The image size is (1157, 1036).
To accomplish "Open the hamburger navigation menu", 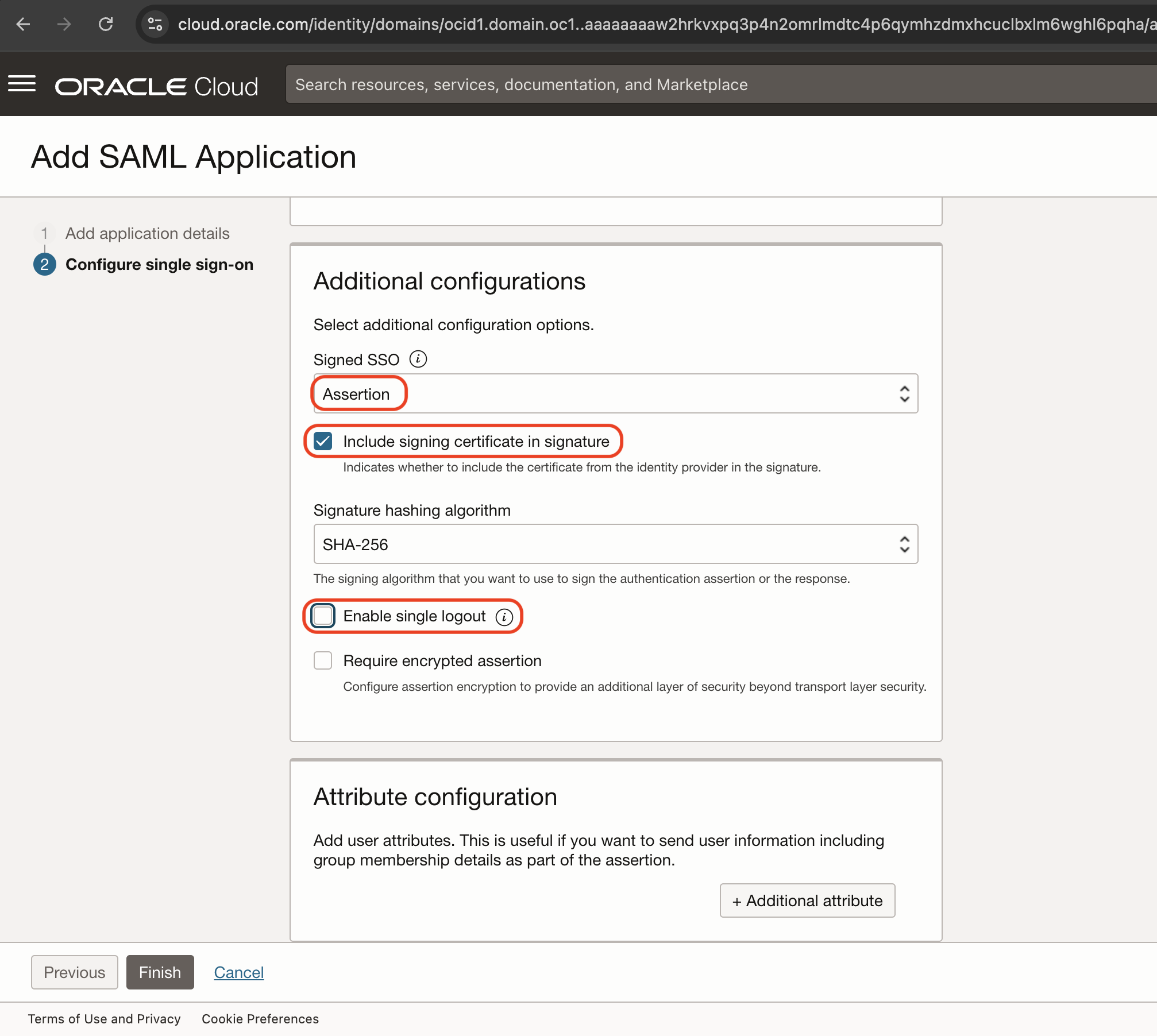I will click(x=22, y=84).
